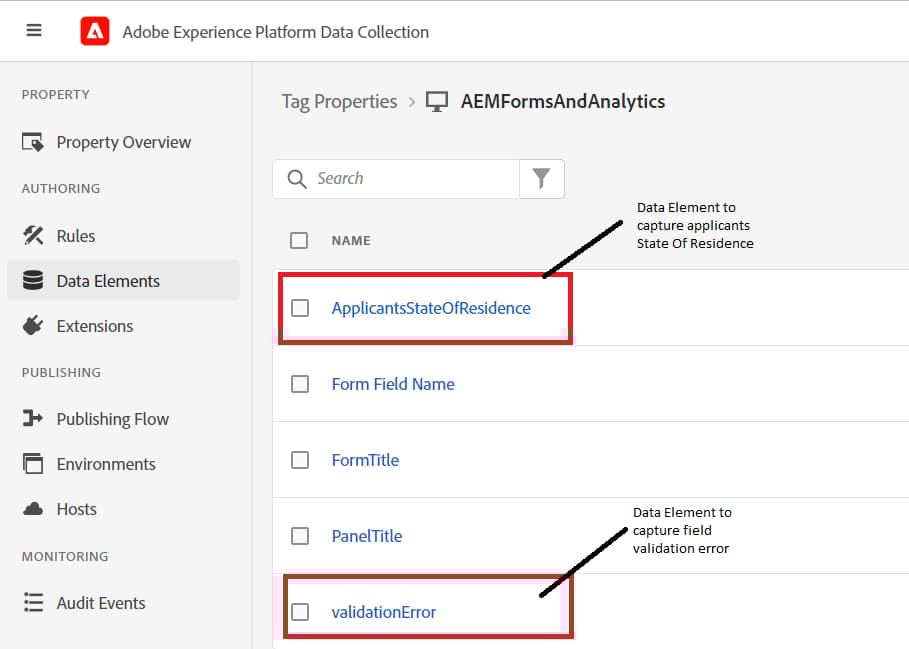The height and width of the screenshot is (649, 909).
Task: Check the ApplicantsStateOfResidence checkbox
Action: click(300, 308)
